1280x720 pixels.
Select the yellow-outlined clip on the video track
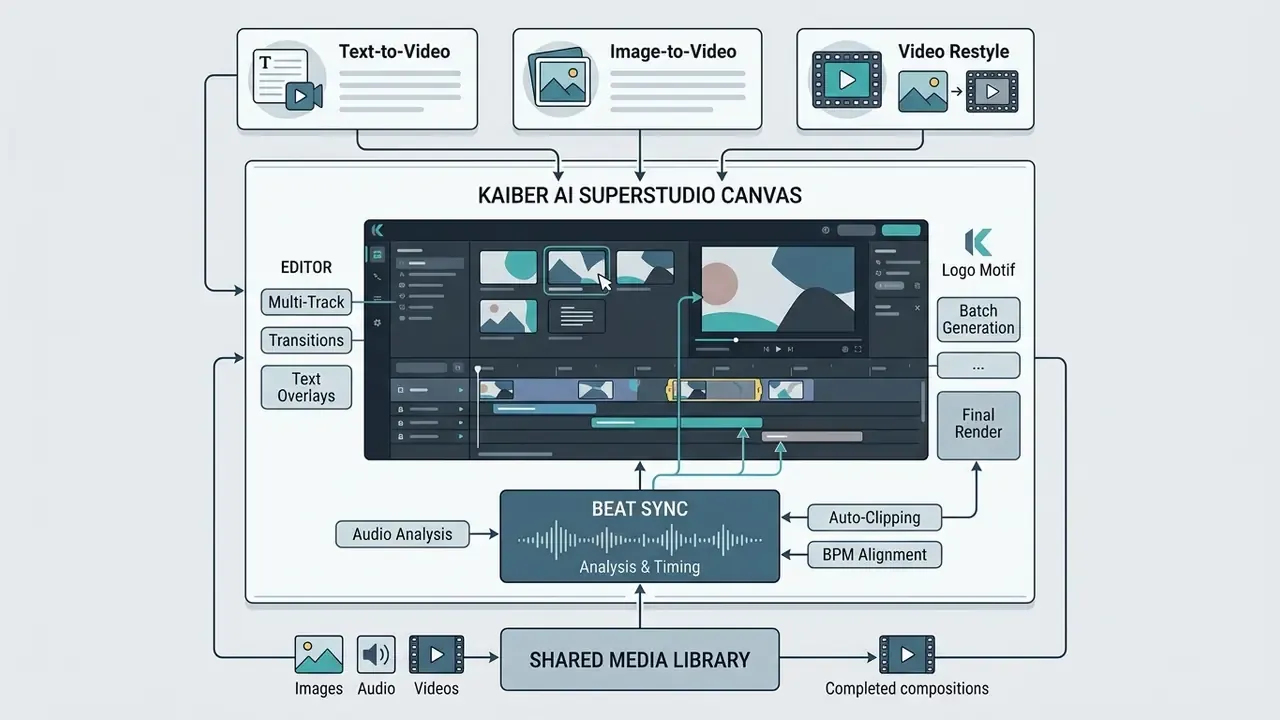pyautogui.click(x=715, y=390)
